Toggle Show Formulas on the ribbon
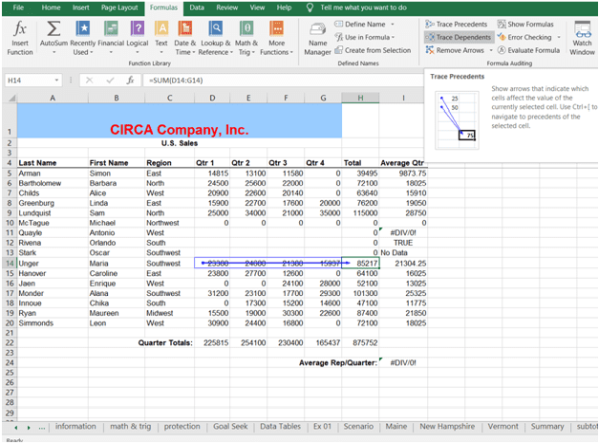 (528, 23)
